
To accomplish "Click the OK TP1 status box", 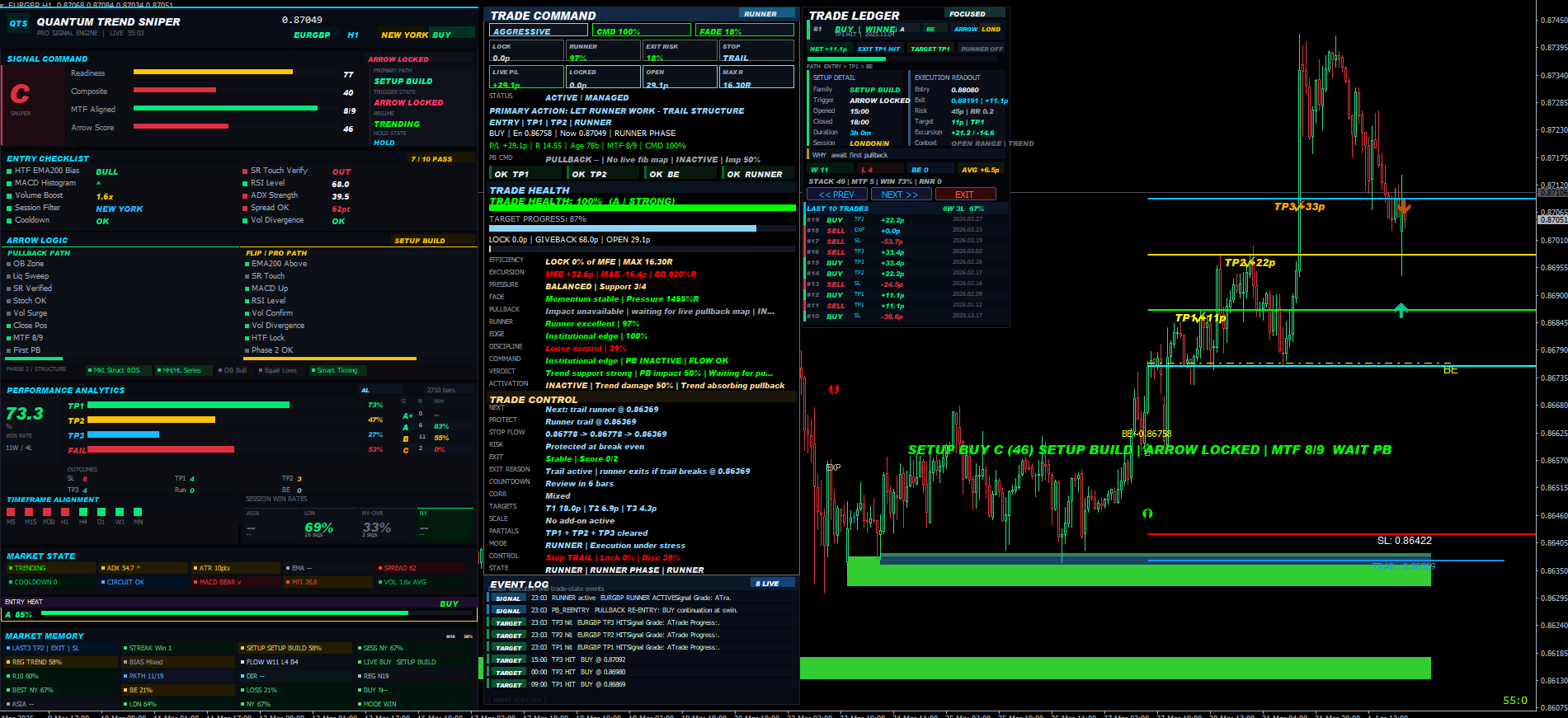I will [x=527, y=174].
